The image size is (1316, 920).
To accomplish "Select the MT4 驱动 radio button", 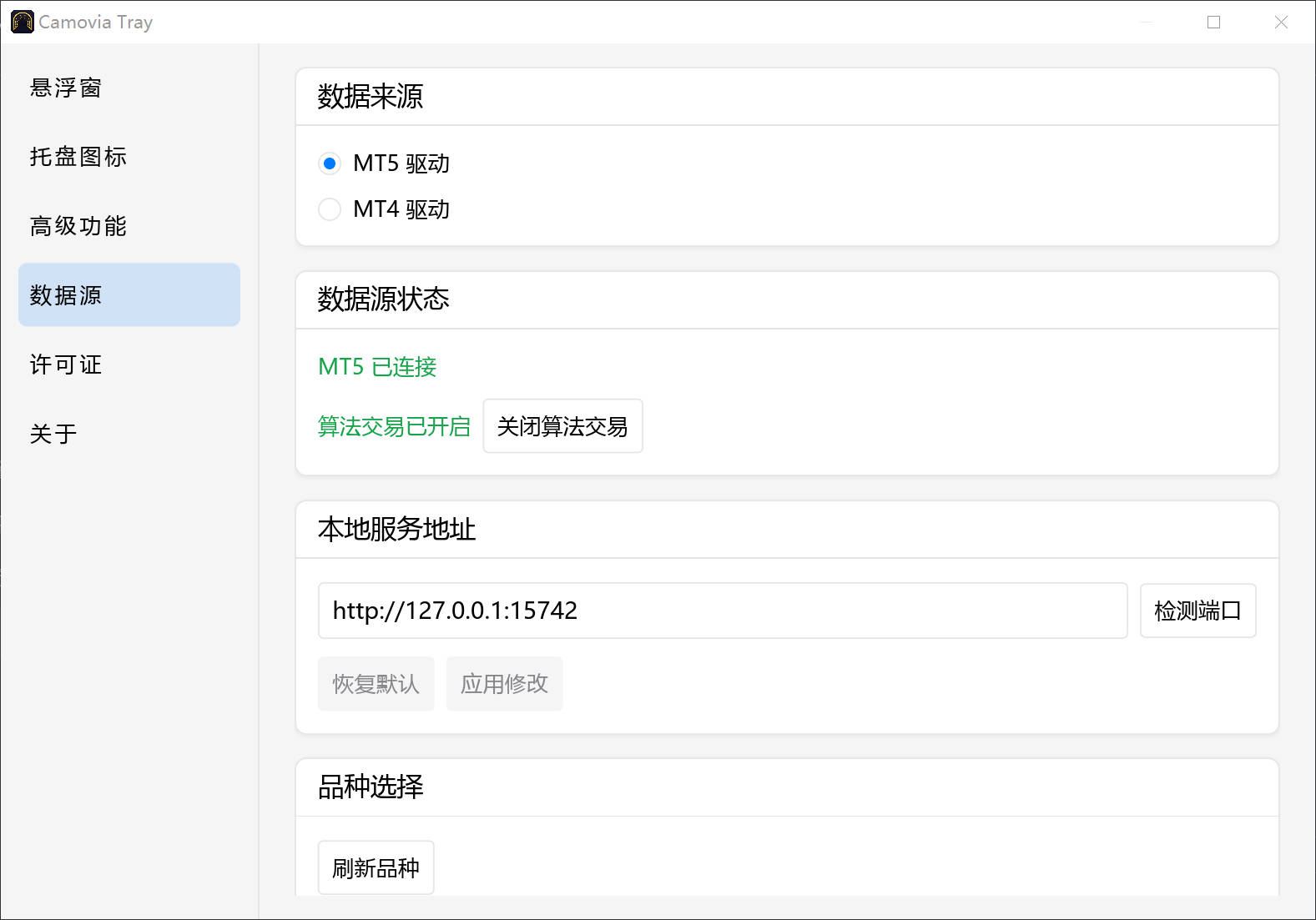I will click(330, 209).
